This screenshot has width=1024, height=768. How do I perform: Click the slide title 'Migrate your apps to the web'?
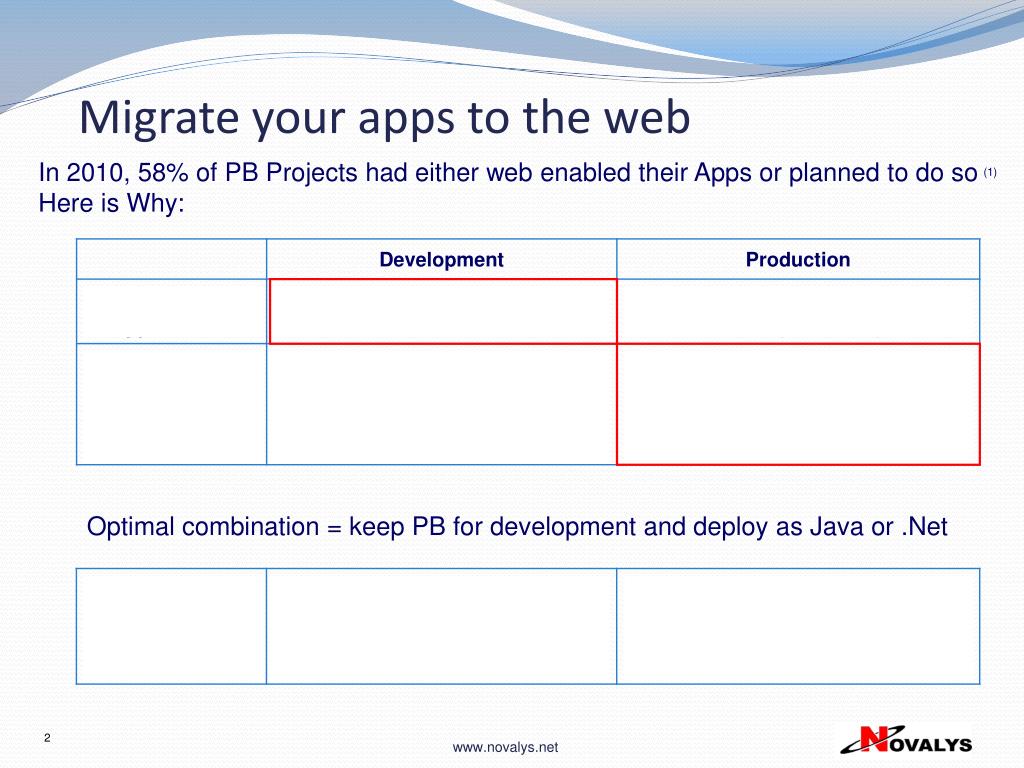pyautogui.click(x=385, y=118)
